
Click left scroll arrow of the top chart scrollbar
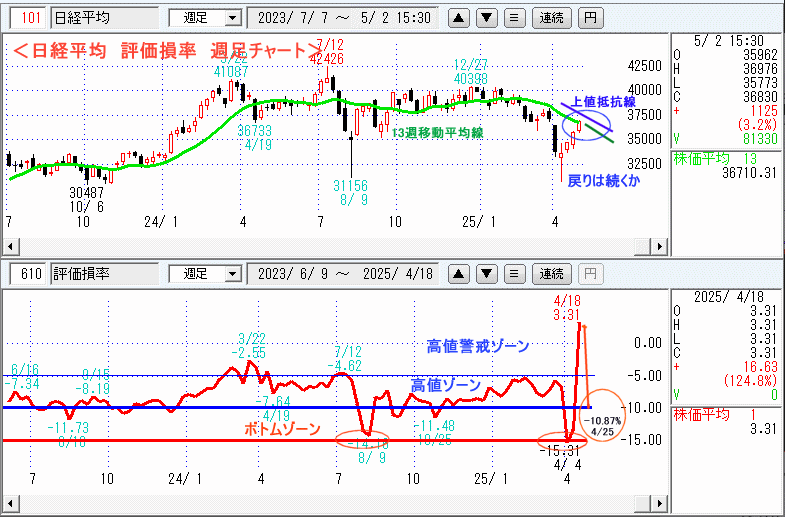pos(11,247)
